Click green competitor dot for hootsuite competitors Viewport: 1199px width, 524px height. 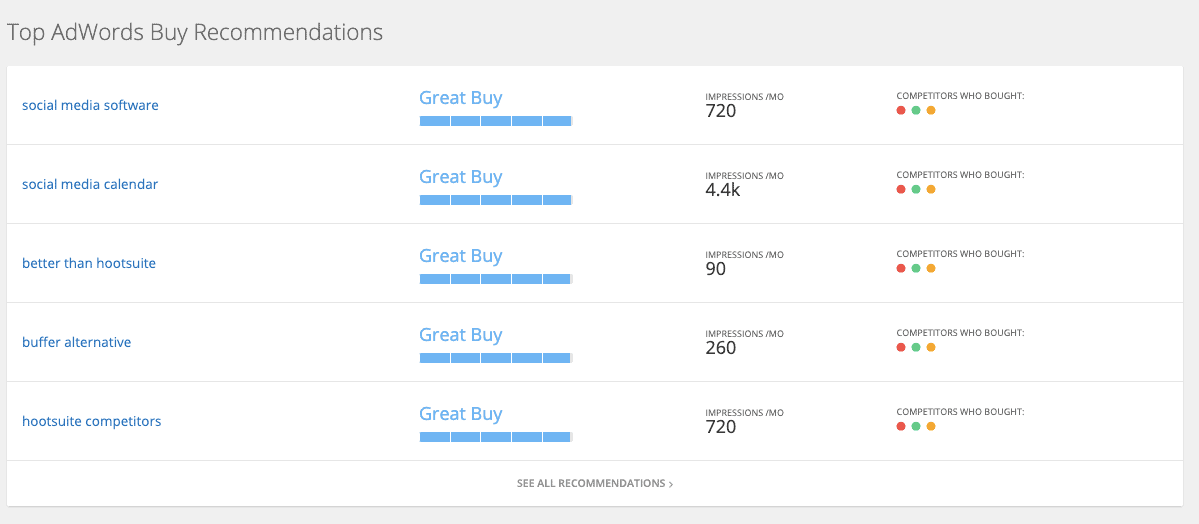916,426
